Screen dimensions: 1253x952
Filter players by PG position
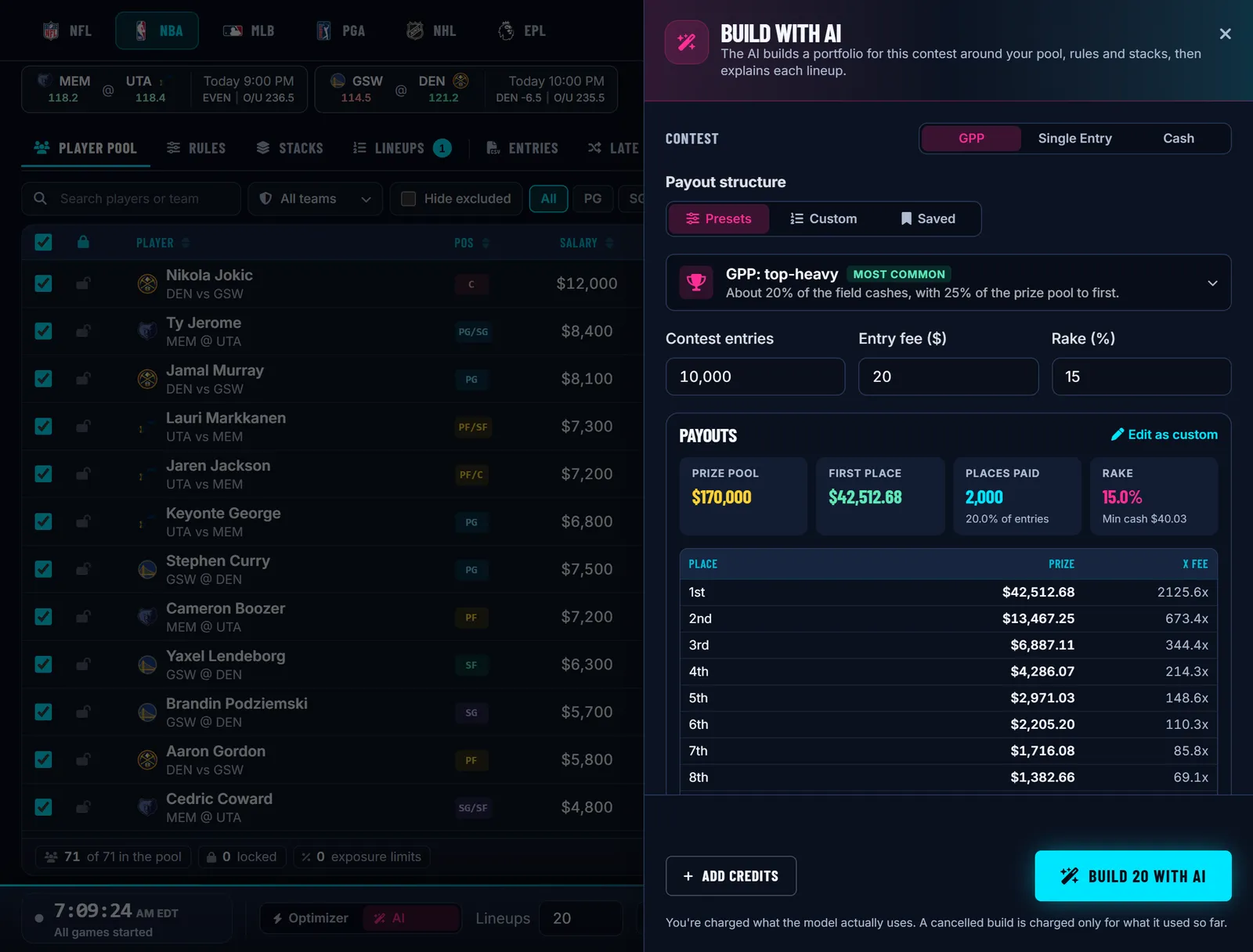point(593,199)
